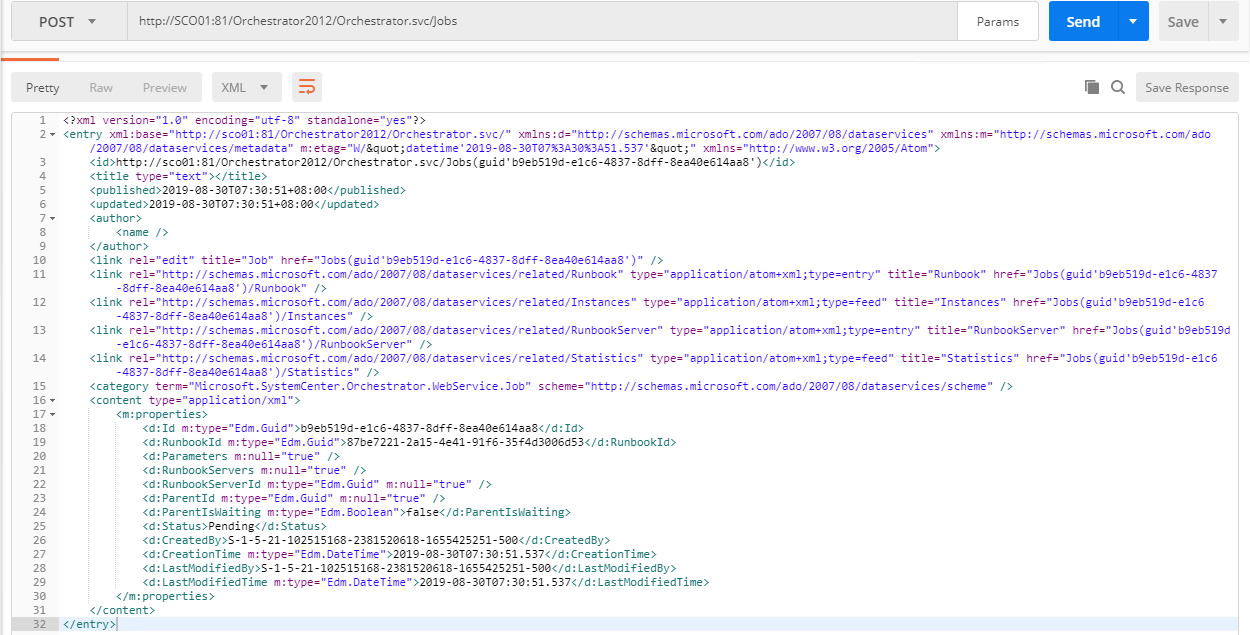
Task: Click RunbookId value 87be7221-2a15-4e41-91f6-35f4d3006d53
Action: pos(465,442)
